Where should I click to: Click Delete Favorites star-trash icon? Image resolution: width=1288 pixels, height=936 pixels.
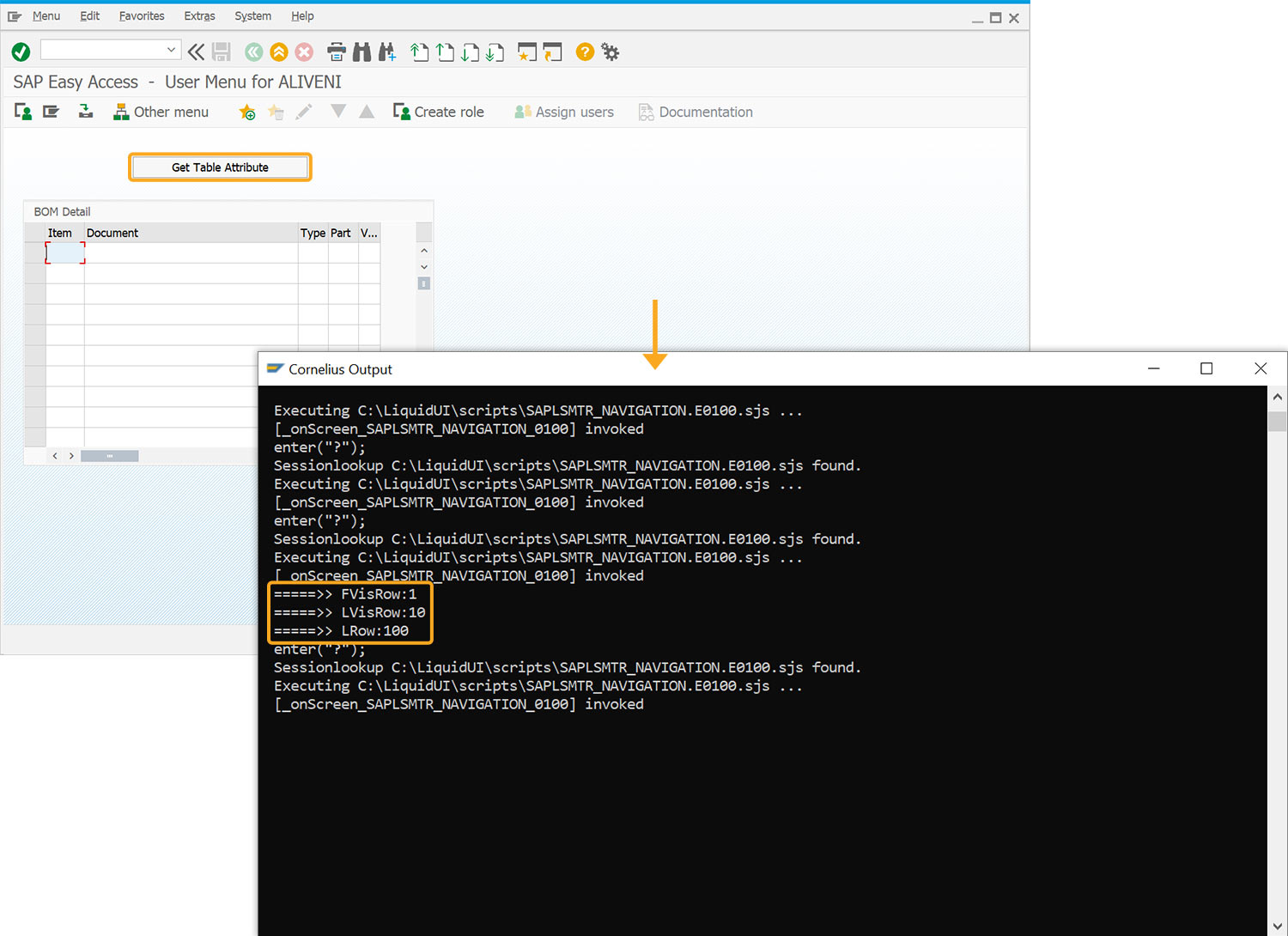pos(276,112)
